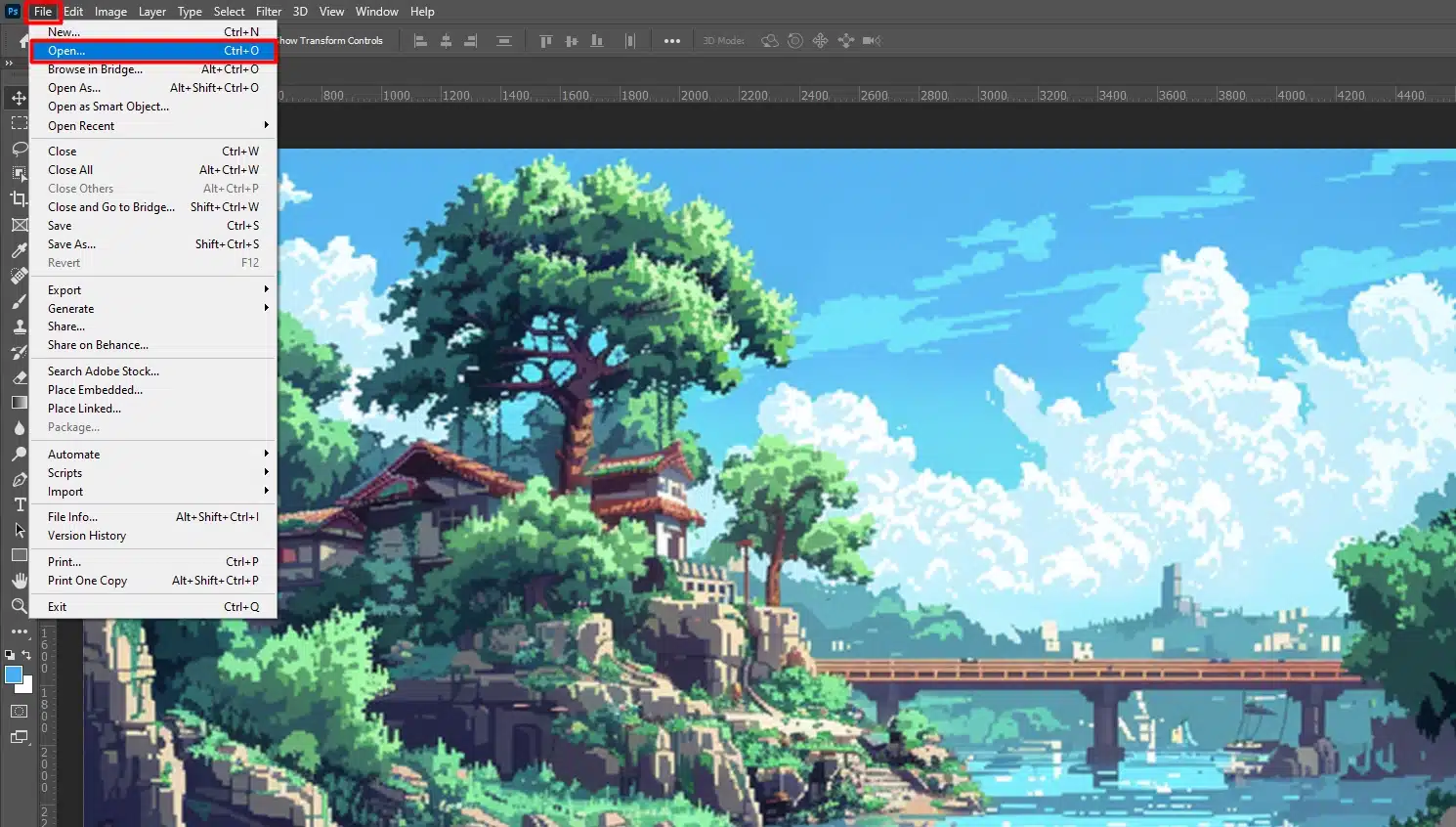Reset default foreground and background colors
This screenshot has height=827, width=1456.
coord(10,655)
